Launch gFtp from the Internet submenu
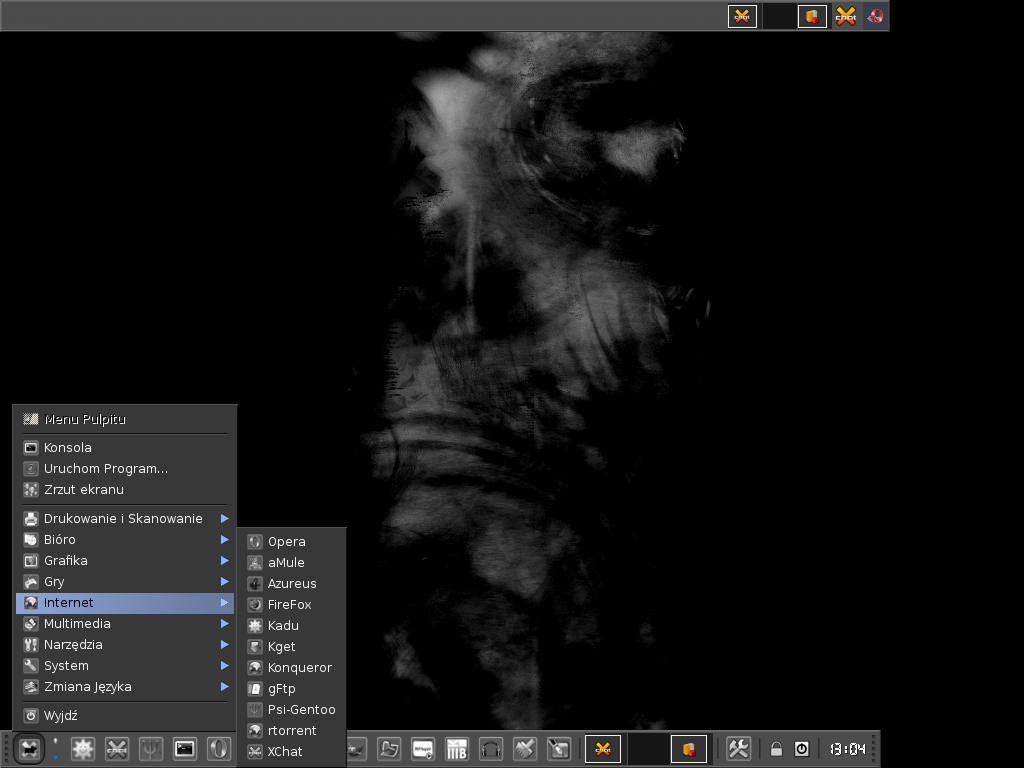The height and width of the screenshot is (768, 1024). [x=291, y=688]
